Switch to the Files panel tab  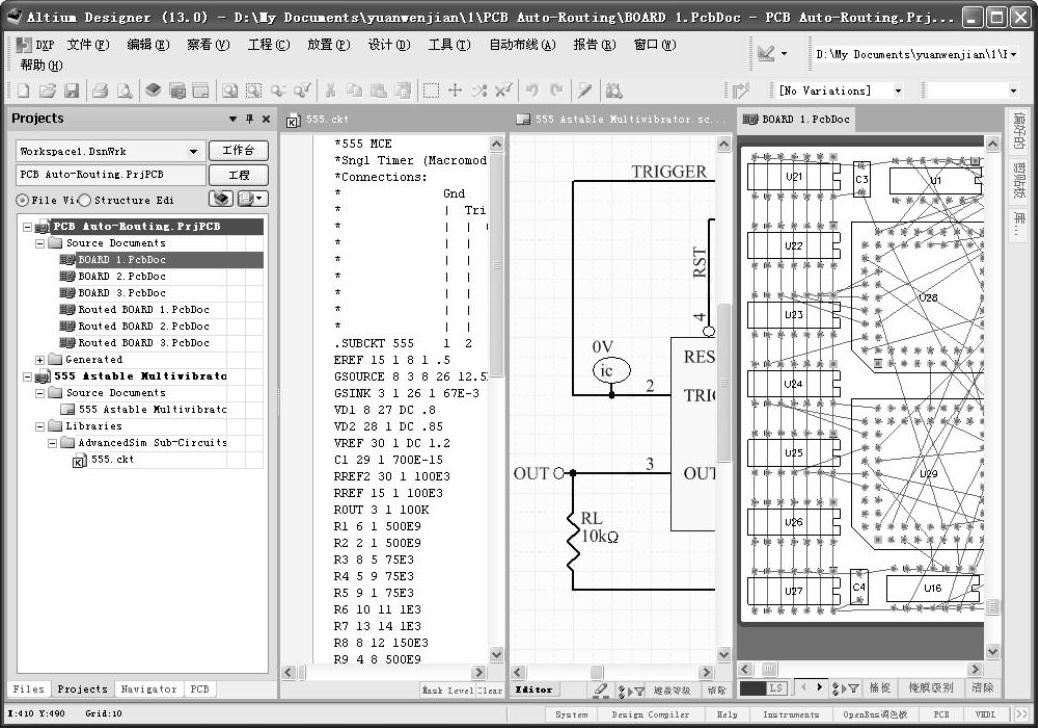(x=28, y=689)
